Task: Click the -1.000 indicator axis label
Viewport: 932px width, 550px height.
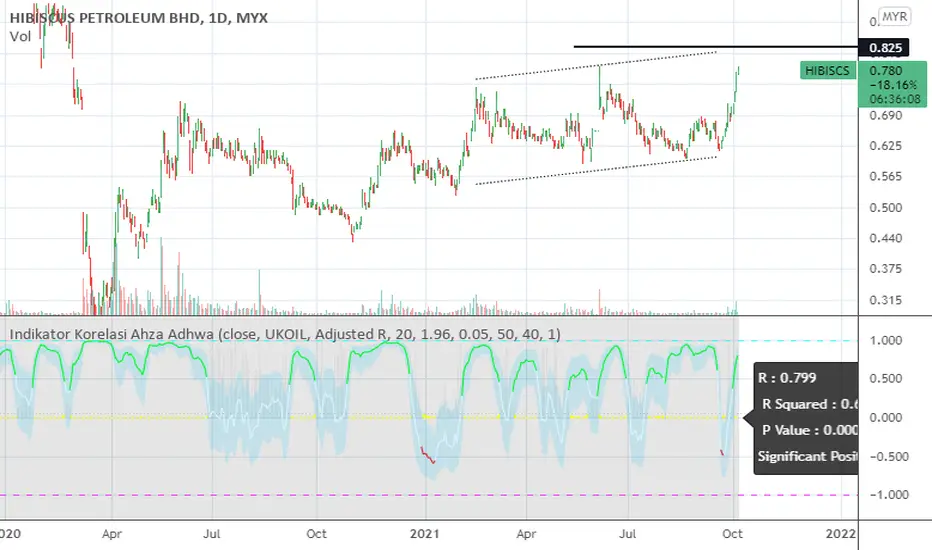Action: tap(887, 495)
